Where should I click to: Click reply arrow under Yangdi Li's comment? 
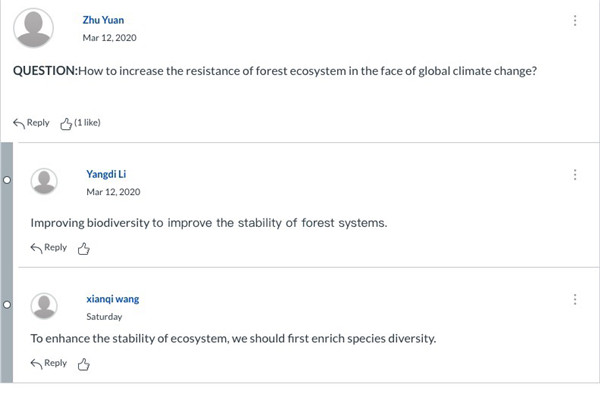[x=36, y=248]
